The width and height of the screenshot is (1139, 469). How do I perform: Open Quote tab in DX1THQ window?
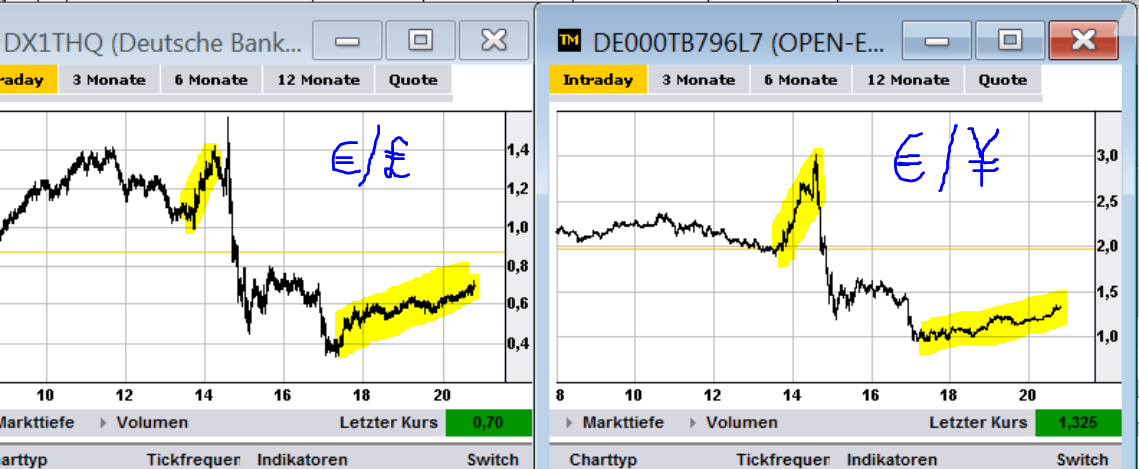pyautogui.click(x=413, y=79)
